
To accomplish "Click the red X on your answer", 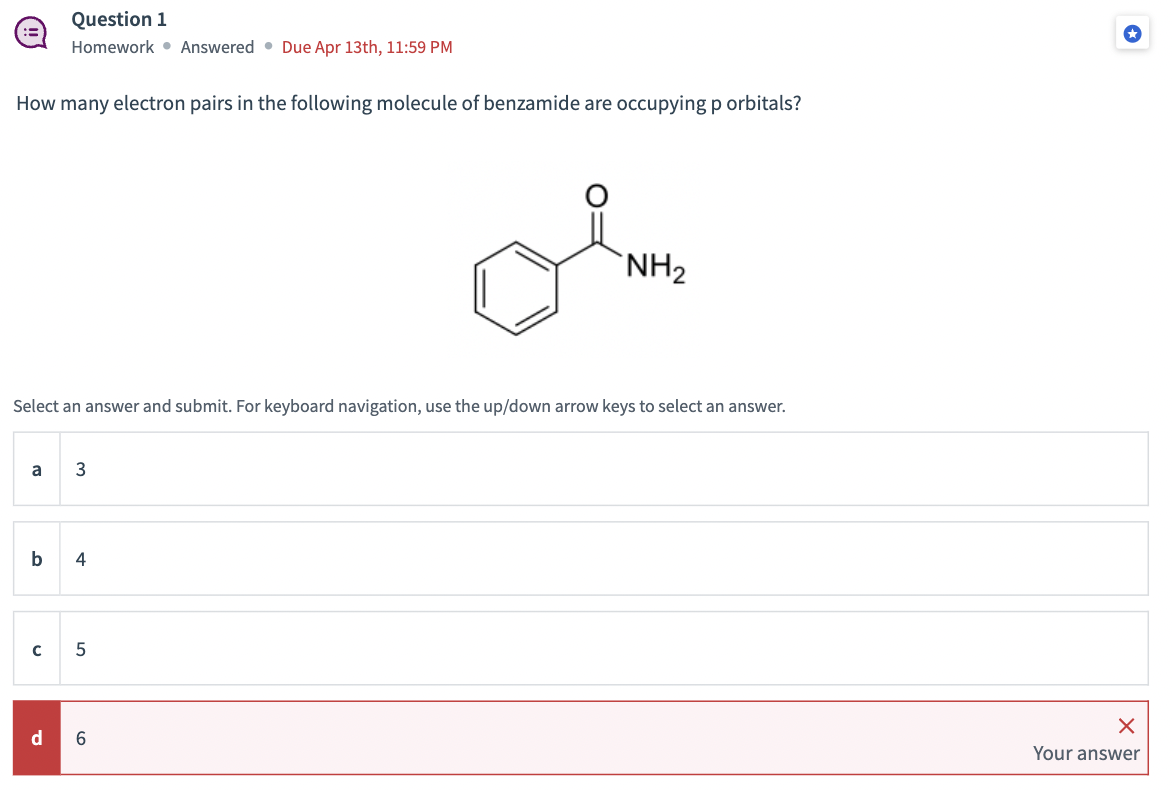I will point(1126,726).
